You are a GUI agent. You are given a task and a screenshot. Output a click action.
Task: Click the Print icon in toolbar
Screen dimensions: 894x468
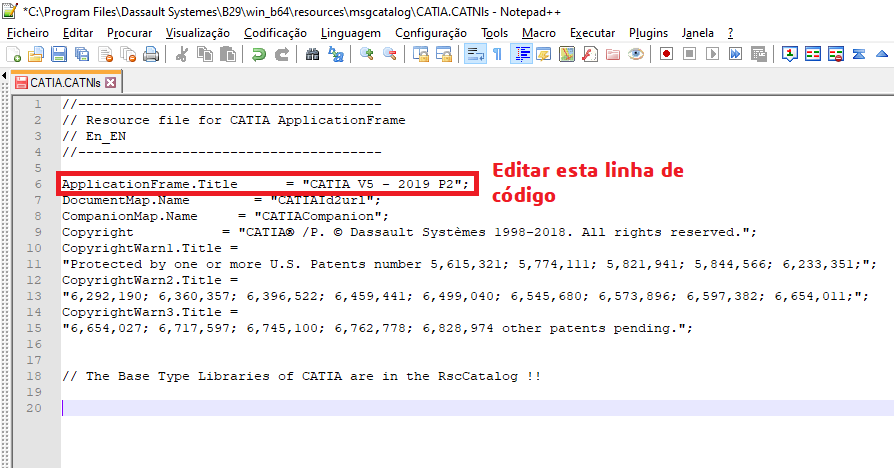pos(149,54)
